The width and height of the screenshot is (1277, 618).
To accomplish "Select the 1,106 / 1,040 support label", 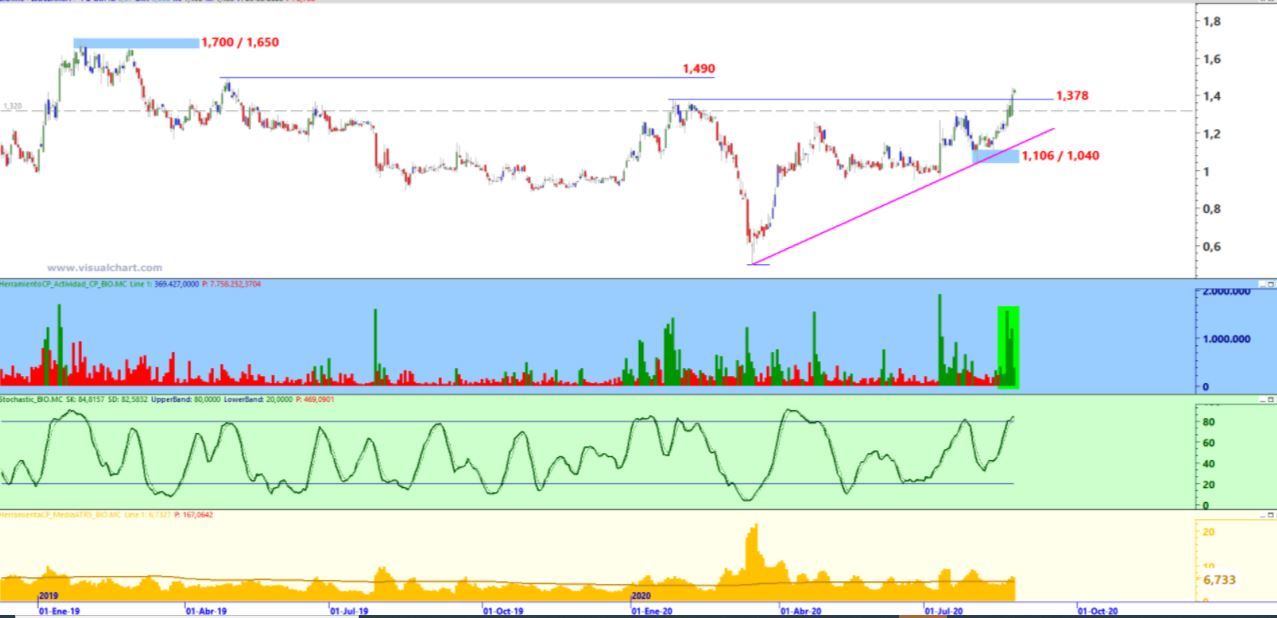I will (1061, 156).
